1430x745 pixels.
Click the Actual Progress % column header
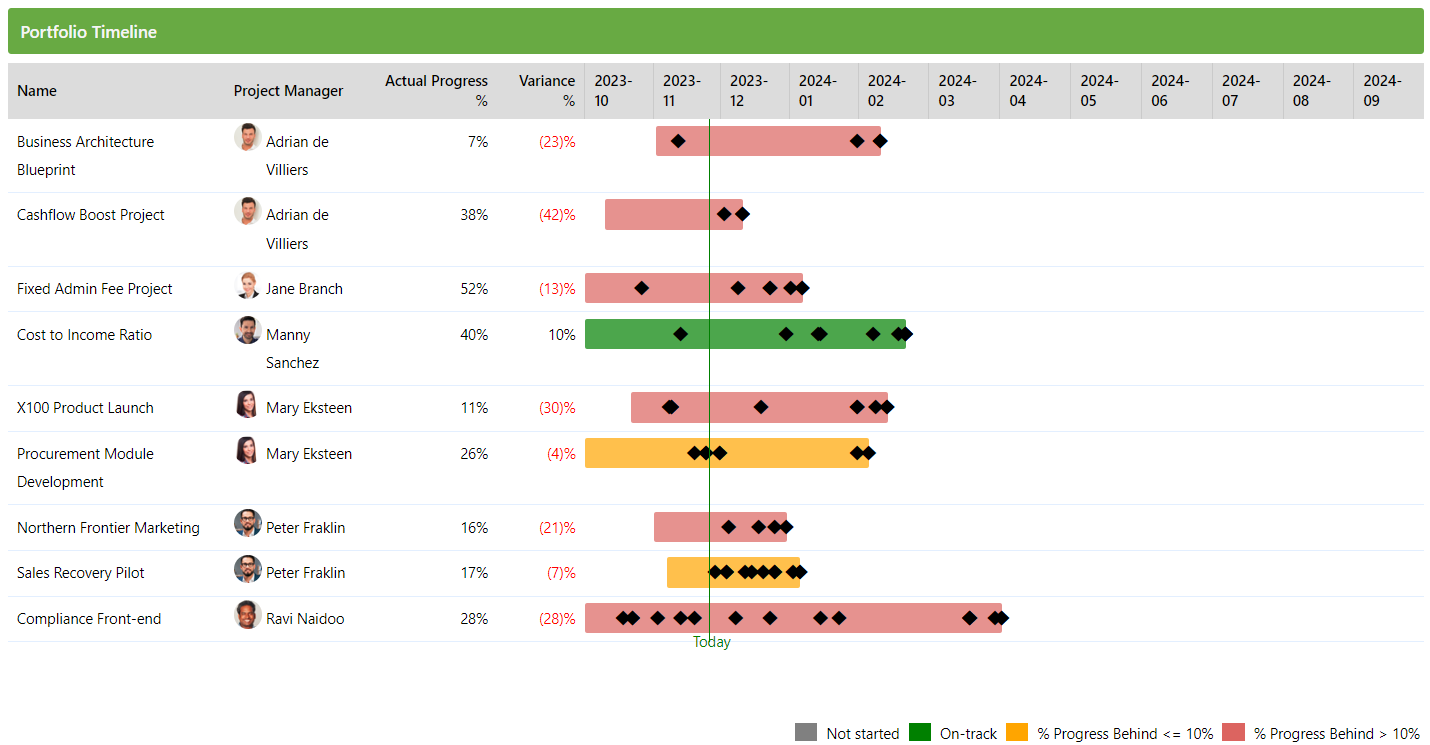pyautogui.click(x=437, y=91)
